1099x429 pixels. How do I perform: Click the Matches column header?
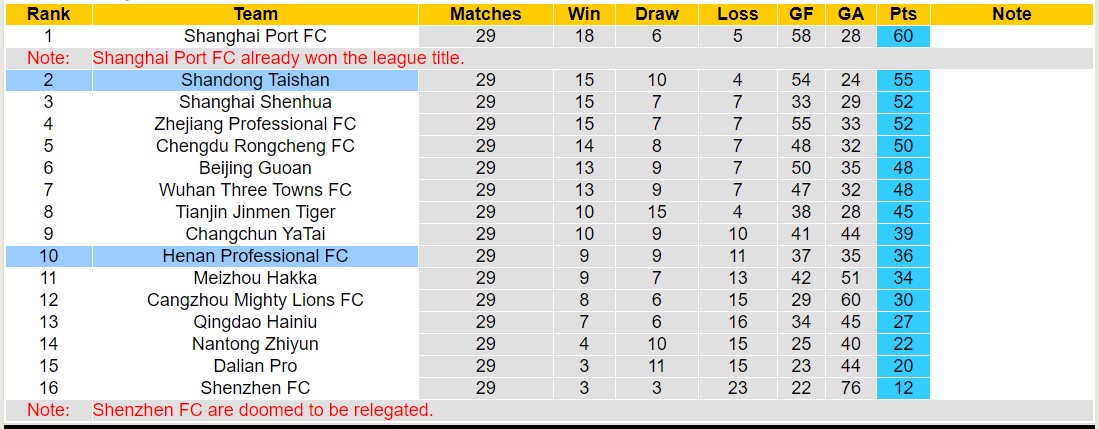pyautogui.click(x=485, y=14)
